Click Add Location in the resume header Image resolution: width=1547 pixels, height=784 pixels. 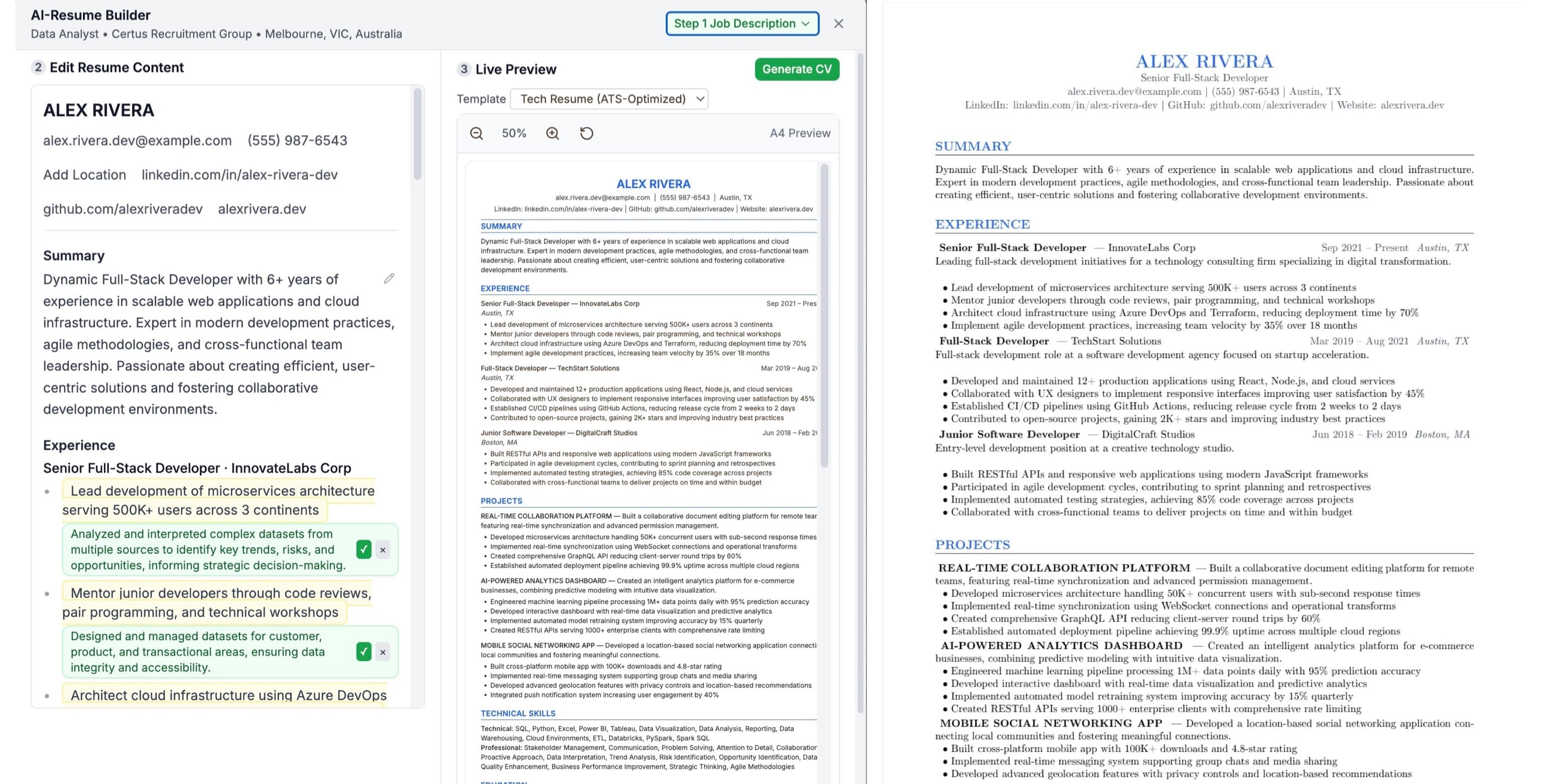pyautogui.click(x=84, y=174)
